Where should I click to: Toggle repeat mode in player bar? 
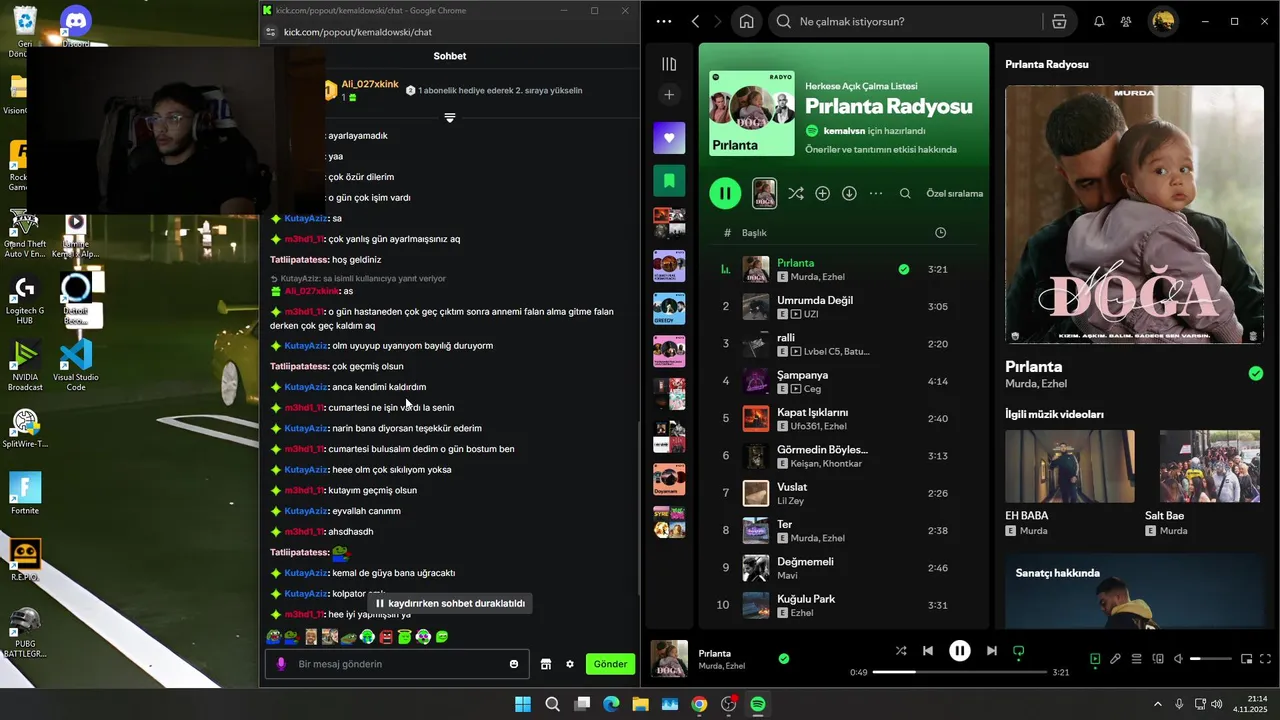click(1019, 651)
